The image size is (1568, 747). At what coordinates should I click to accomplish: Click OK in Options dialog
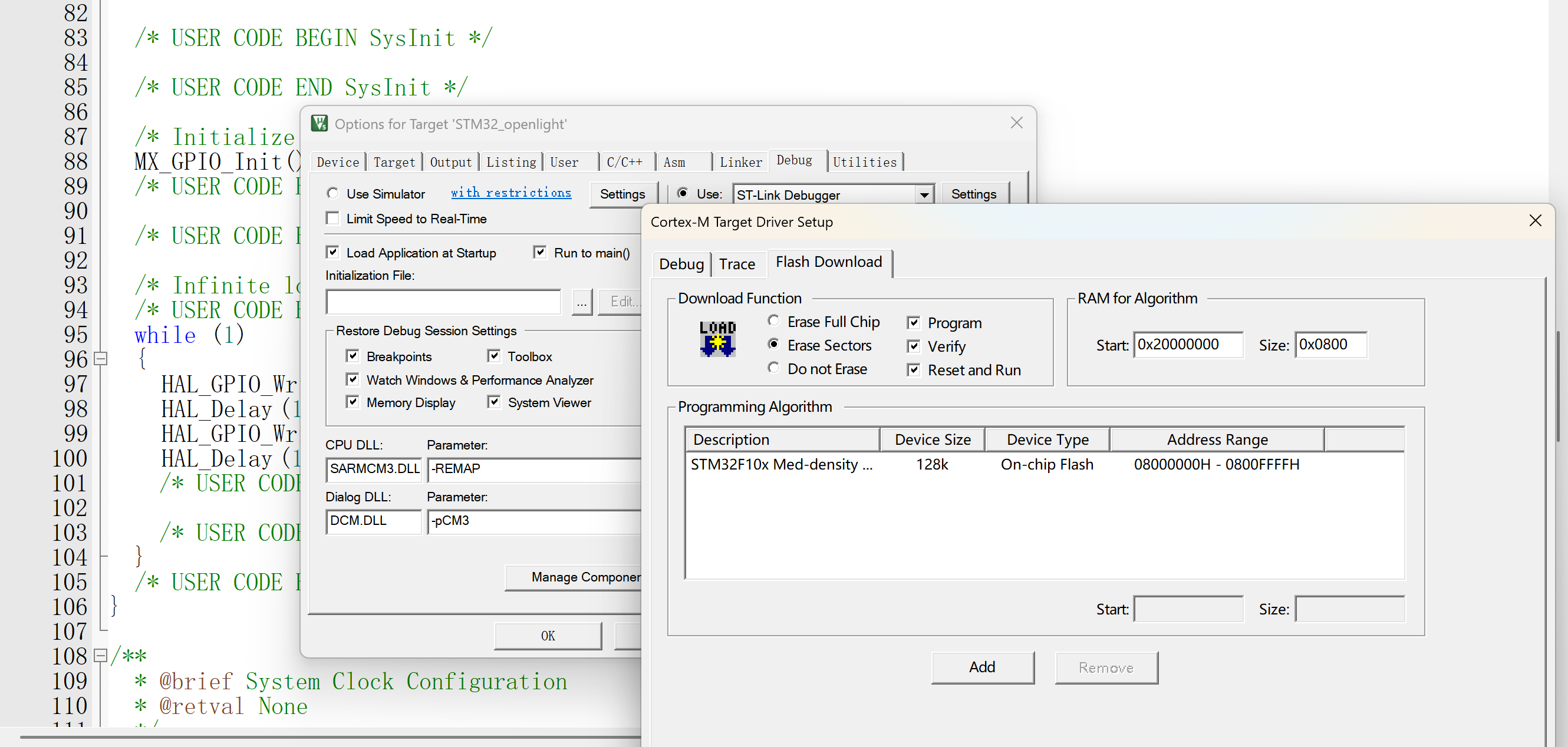coord(548,636)
